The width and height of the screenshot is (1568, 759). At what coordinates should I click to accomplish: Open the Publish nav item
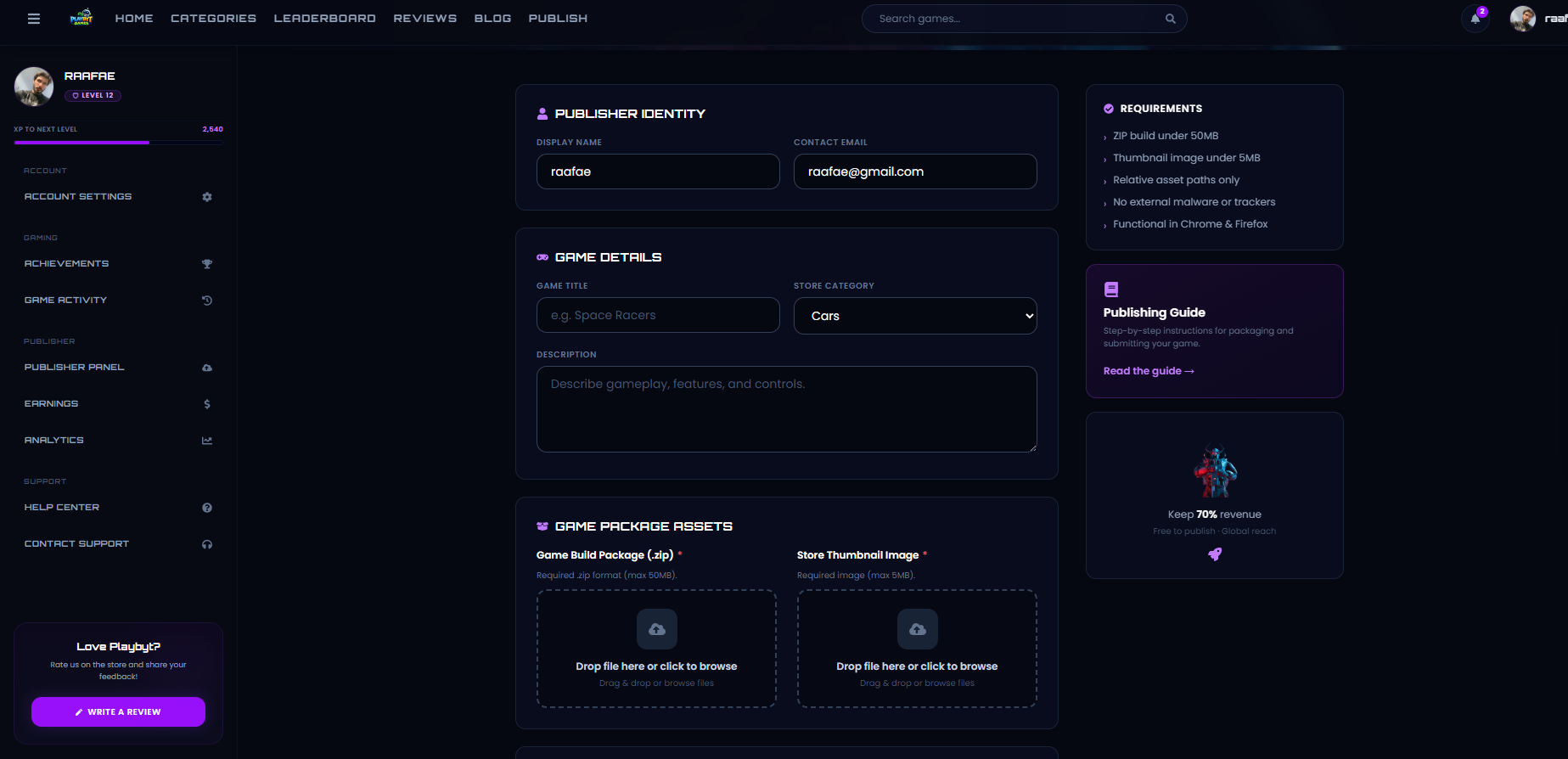(x=558, y=19)
